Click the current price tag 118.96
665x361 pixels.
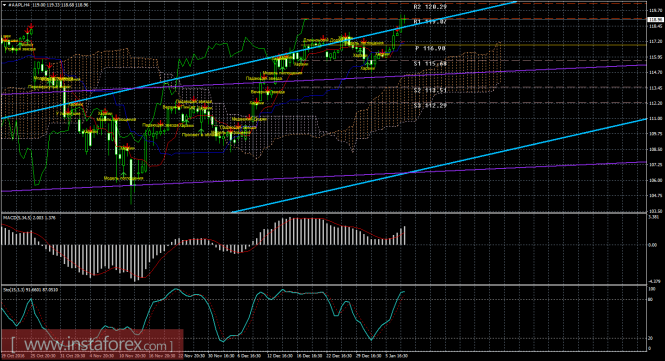655,20
